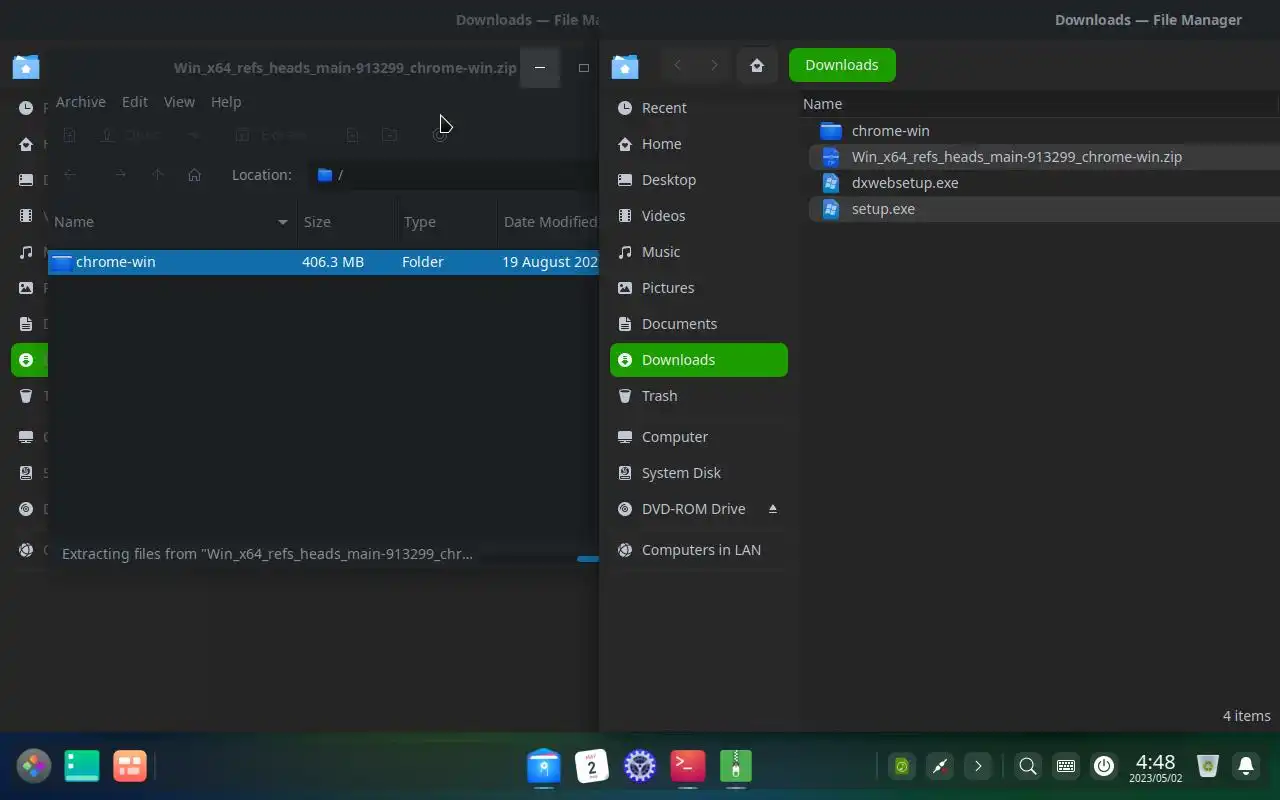Open Computer in right File Manager sidebar
Image resolution: width=1280 pixels, height=800 pixels.
pos(699,437)
